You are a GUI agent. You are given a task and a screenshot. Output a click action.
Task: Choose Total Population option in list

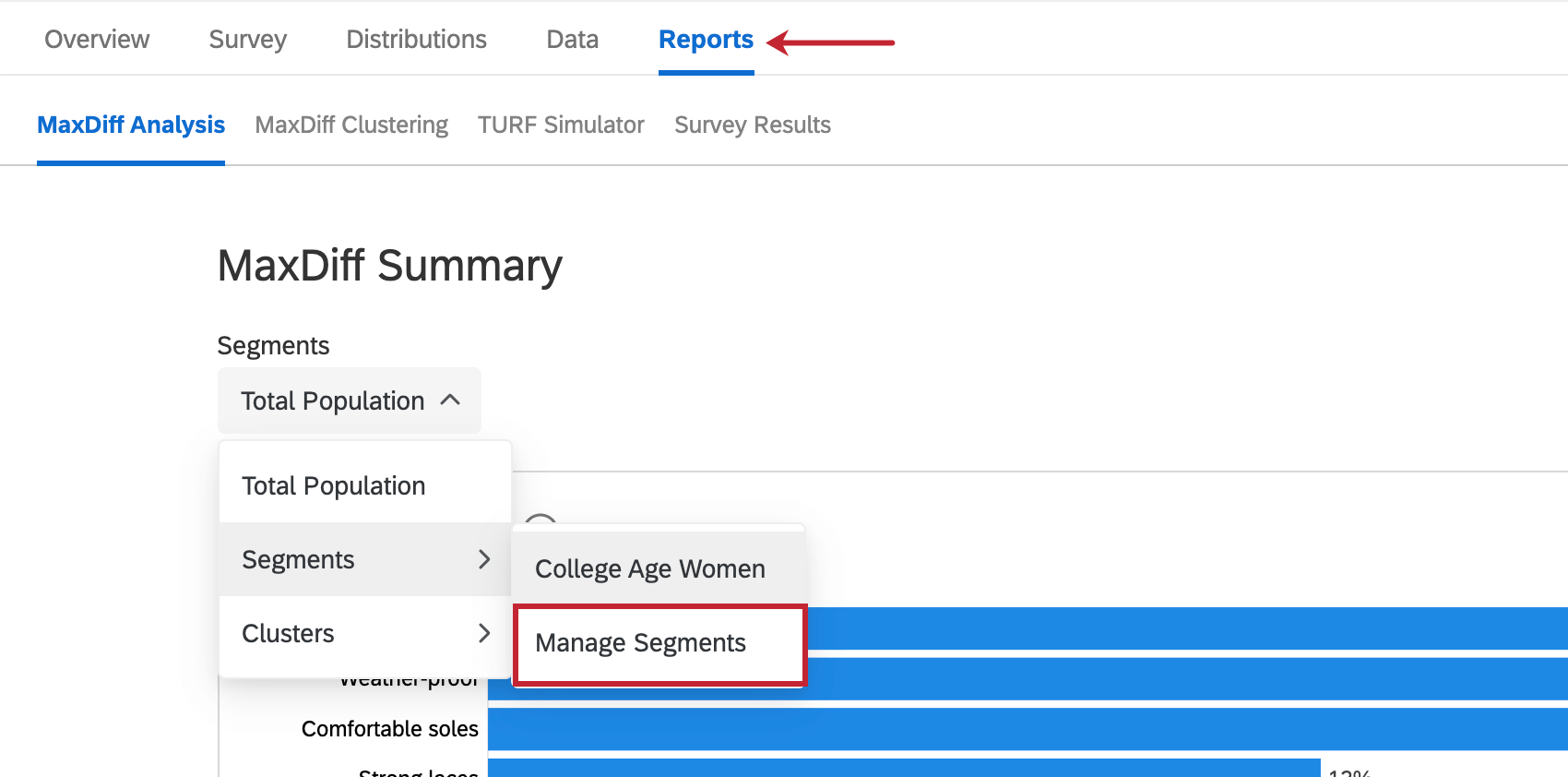333,485
